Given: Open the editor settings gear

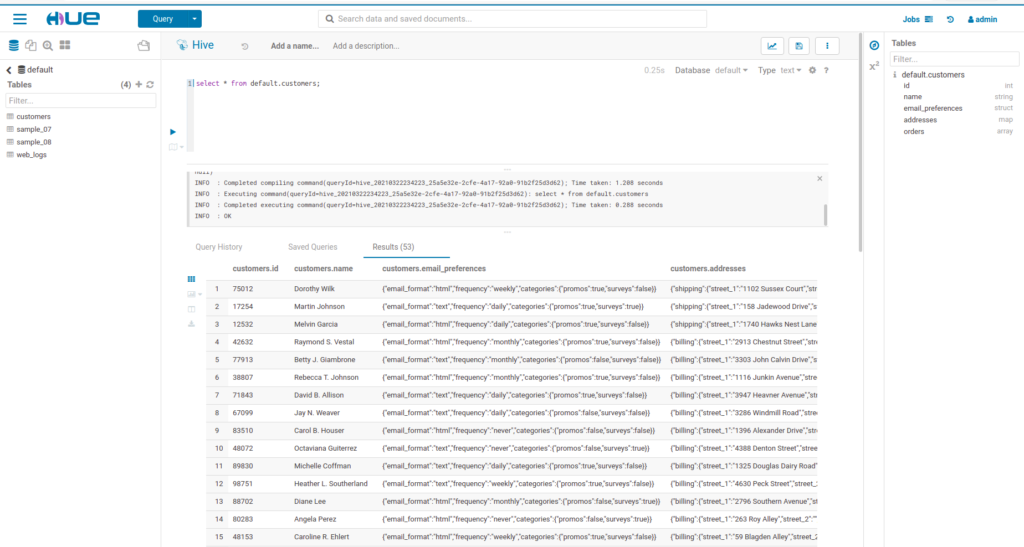Looking at the screenshot, I should [812, 70].
